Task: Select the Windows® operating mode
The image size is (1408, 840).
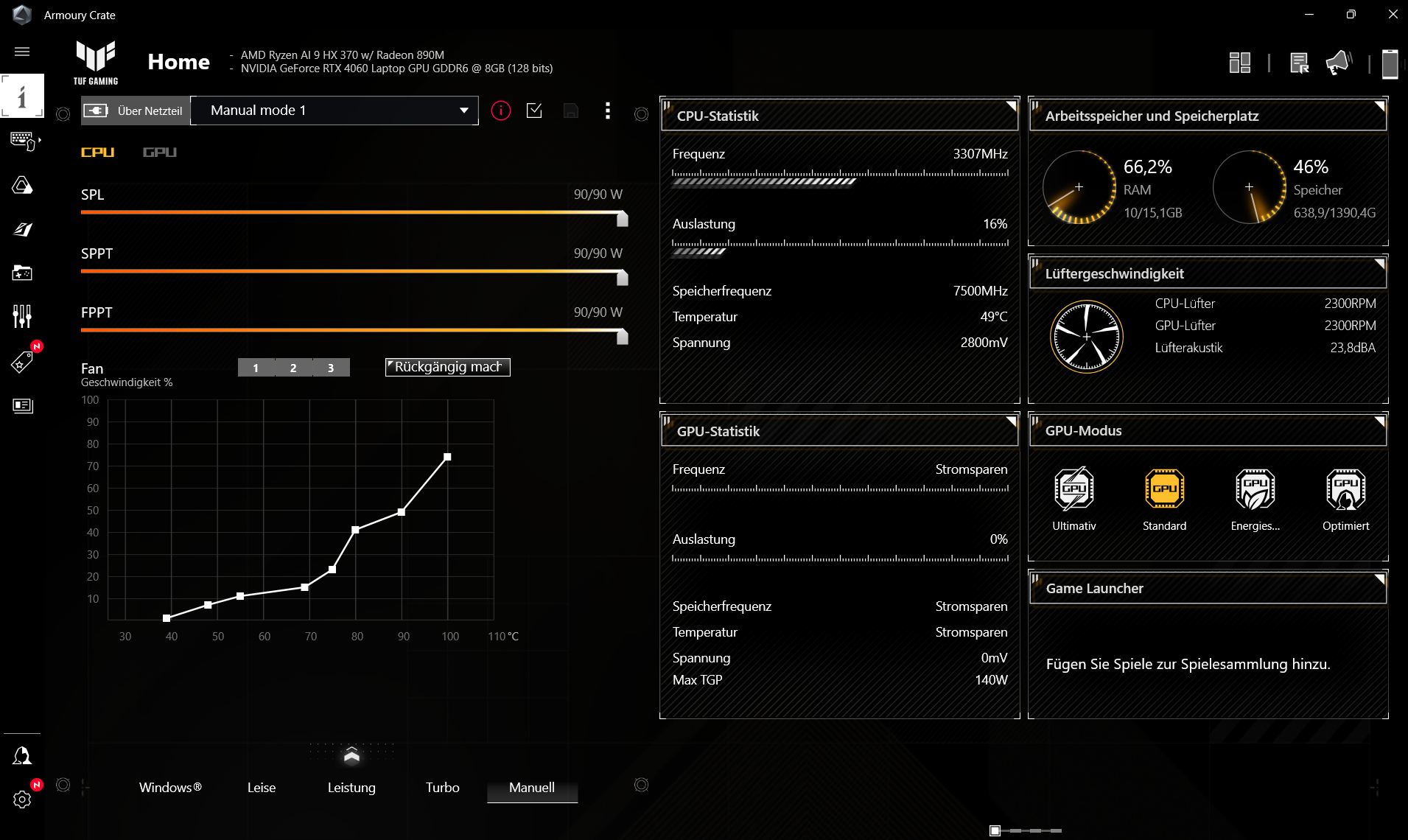Action: click(x=170, y=788)
